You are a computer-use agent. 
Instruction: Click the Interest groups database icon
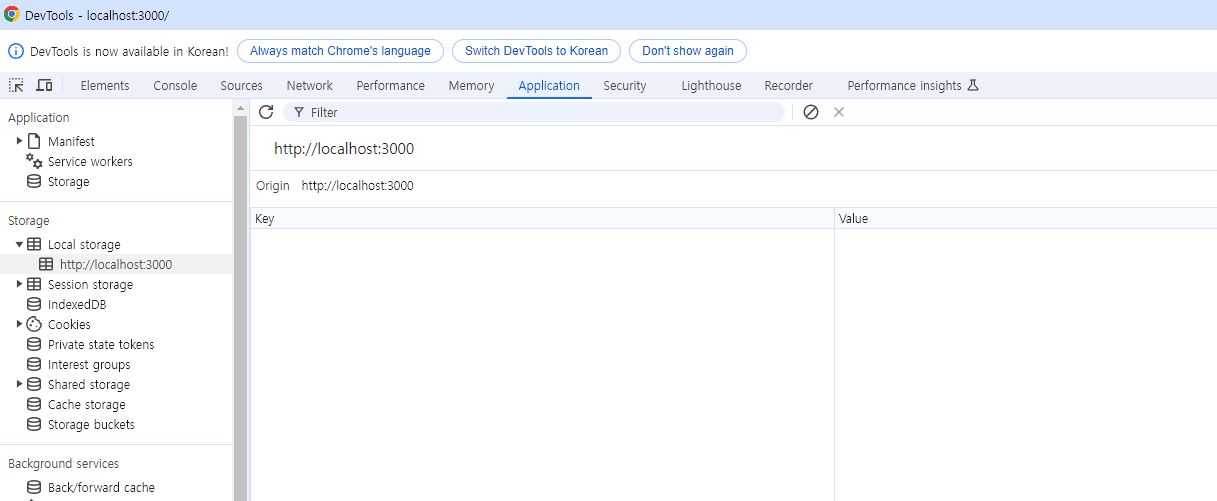(x=34, y=364)
